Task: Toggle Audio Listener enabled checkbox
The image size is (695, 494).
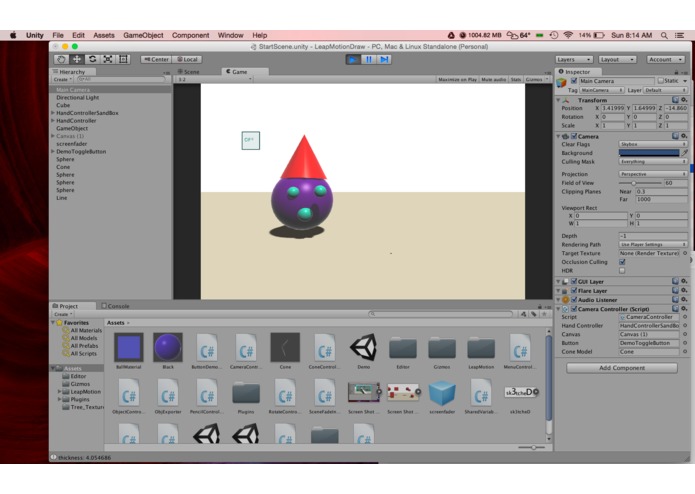Action: pos(574,300)
